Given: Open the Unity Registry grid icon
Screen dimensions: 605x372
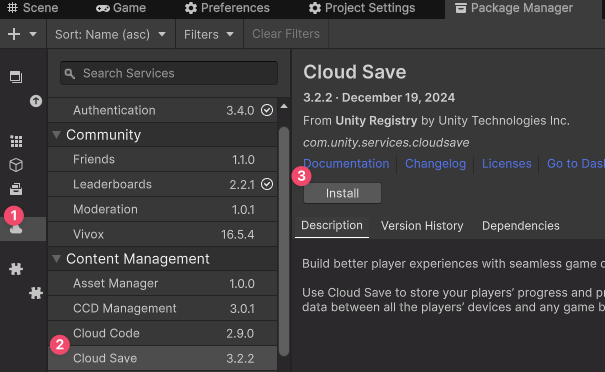Looking at the screenshot, I should click(16, 141).
